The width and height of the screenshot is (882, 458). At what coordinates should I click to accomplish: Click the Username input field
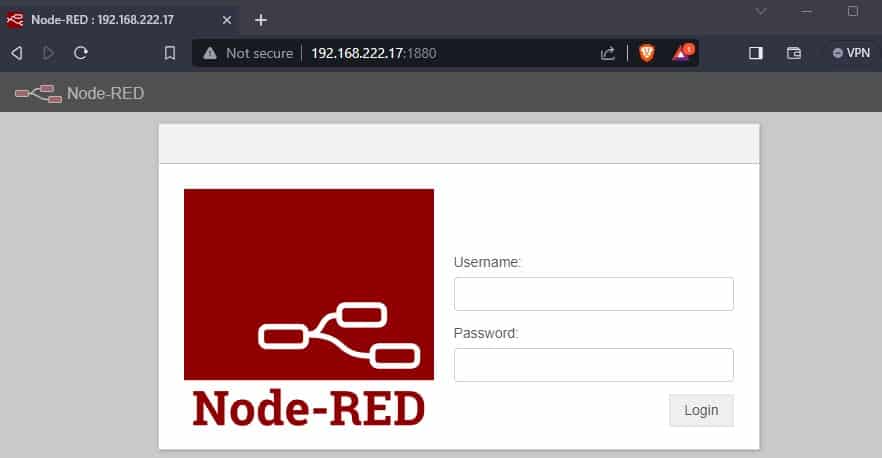(593, 294)
